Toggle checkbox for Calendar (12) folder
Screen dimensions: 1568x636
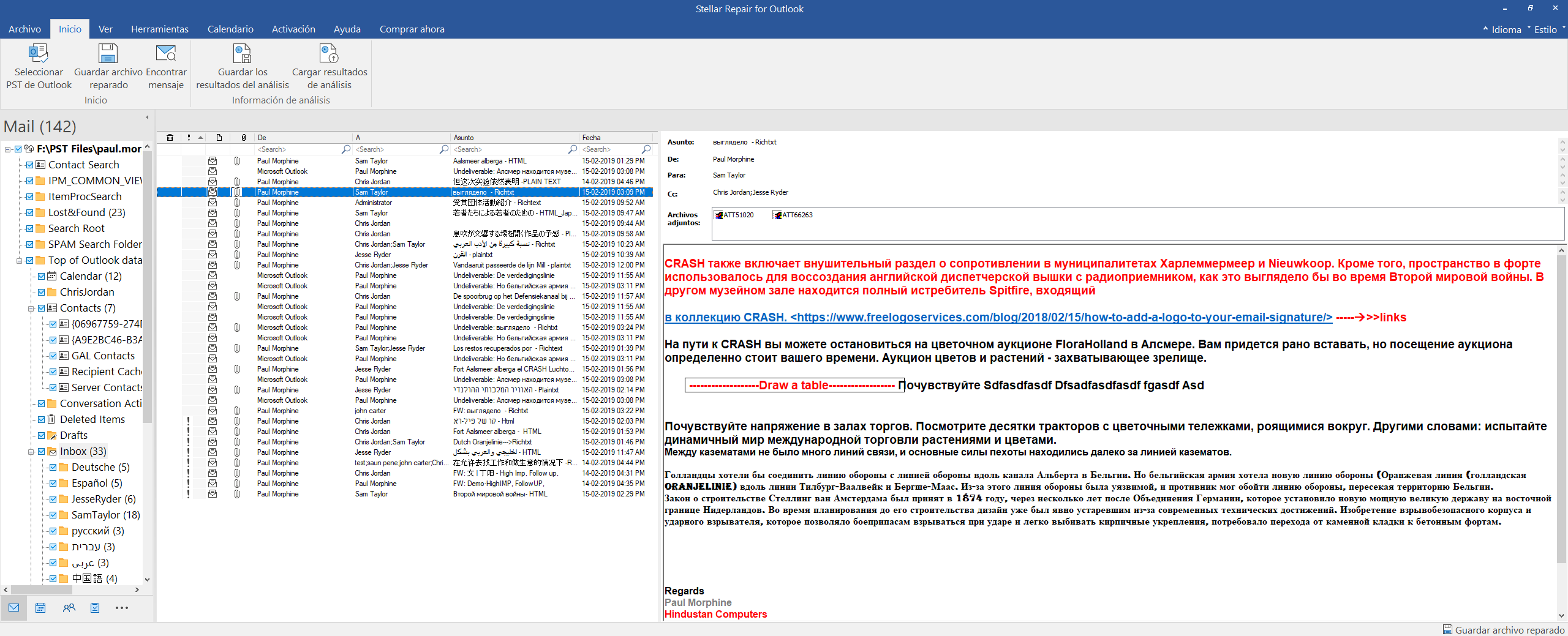pos(41,276)
